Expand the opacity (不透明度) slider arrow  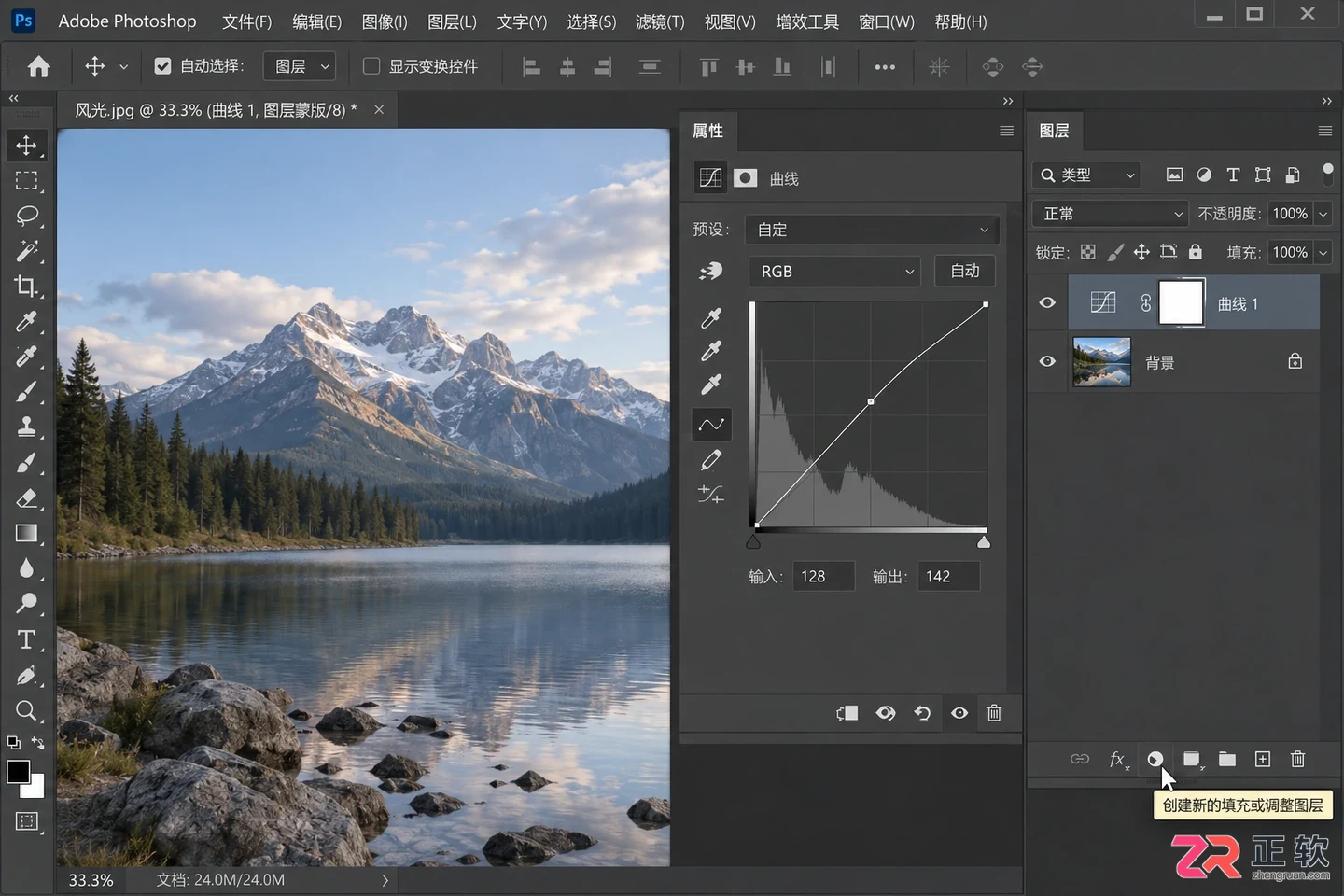1323,214
